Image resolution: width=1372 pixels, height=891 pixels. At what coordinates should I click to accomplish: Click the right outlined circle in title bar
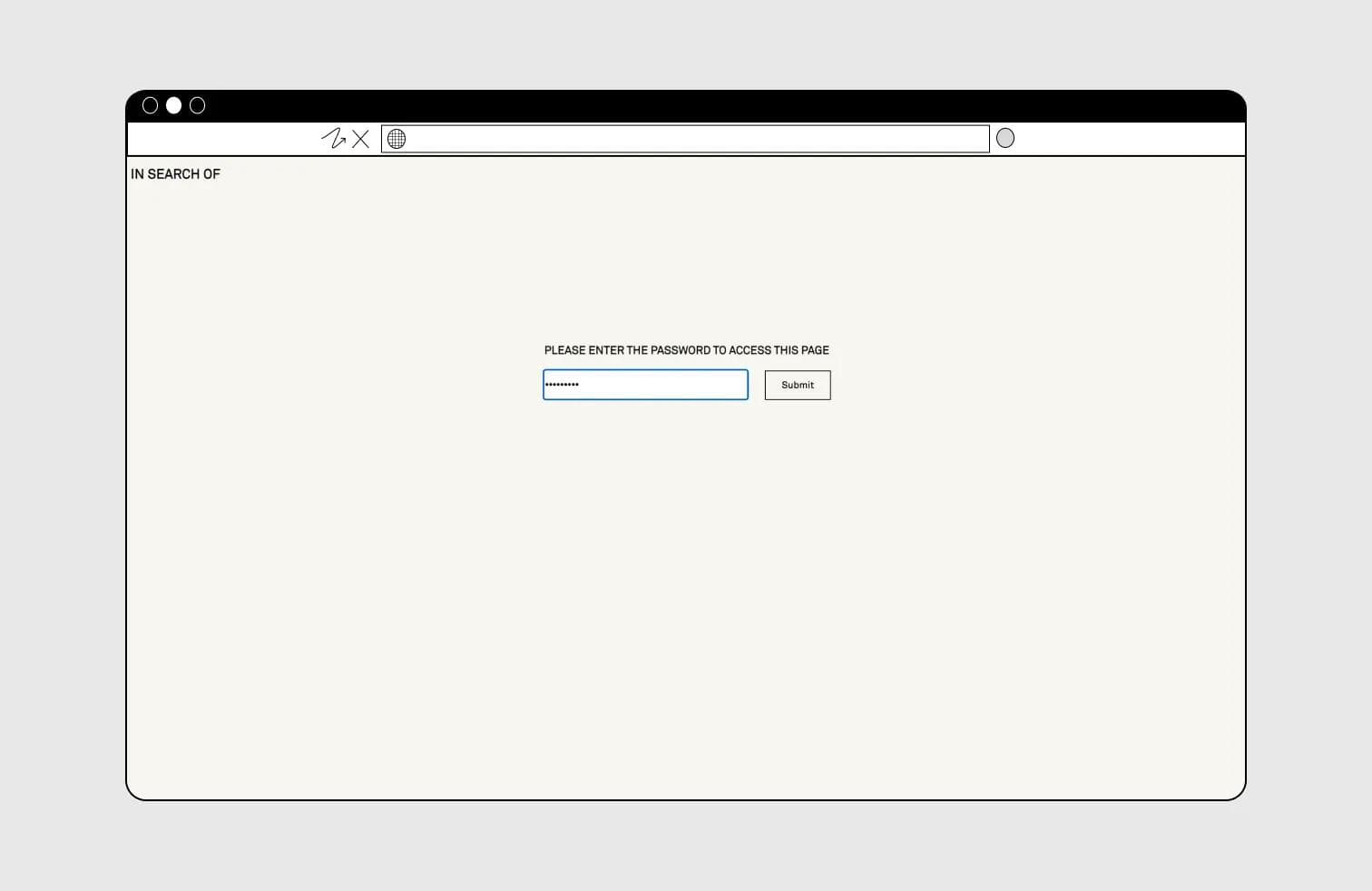point(197,105)
